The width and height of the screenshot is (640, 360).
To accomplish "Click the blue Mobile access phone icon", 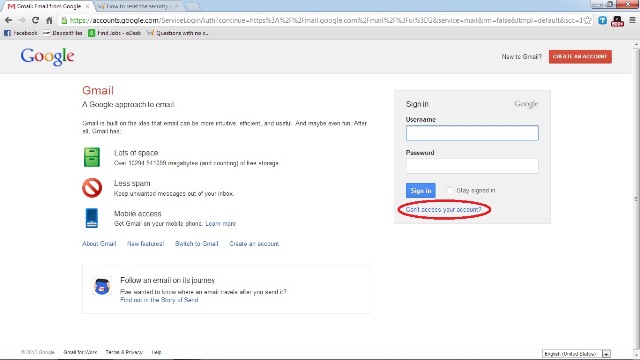I will [x=92, y=218].
